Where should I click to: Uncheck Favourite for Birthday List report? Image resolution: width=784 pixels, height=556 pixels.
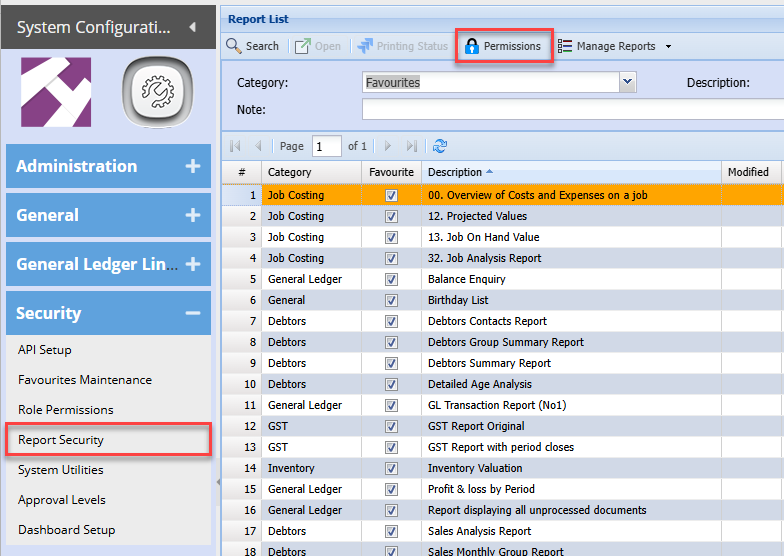point(391,300)
